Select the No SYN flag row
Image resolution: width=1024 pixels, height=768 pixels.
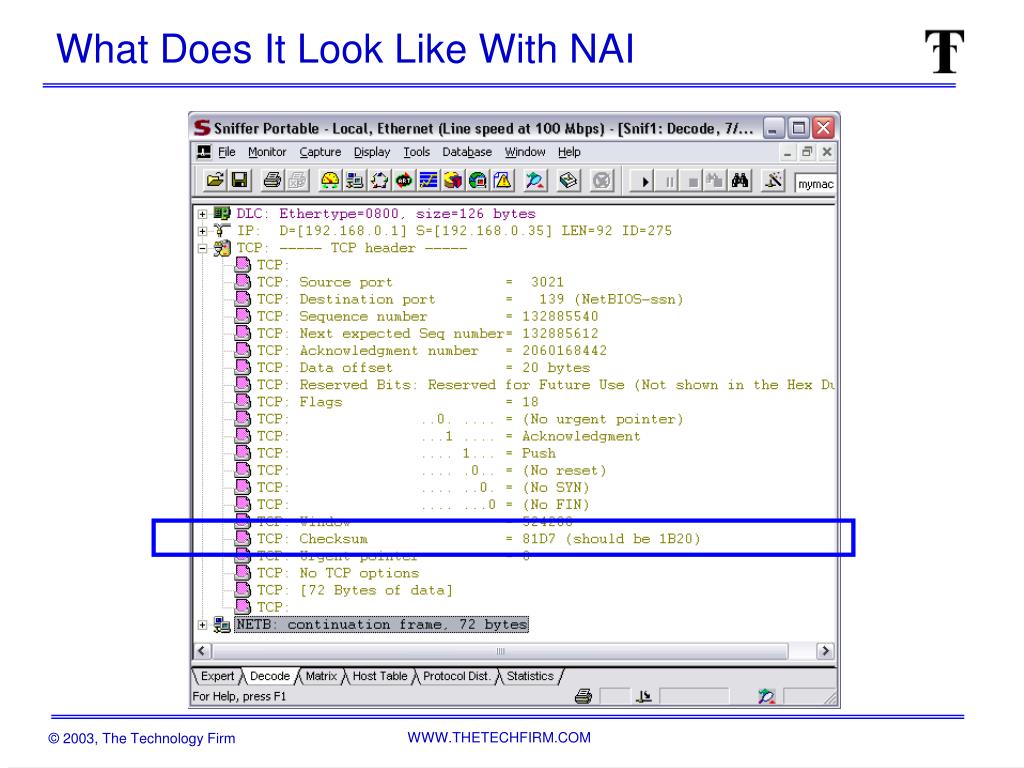coord(413,487)
